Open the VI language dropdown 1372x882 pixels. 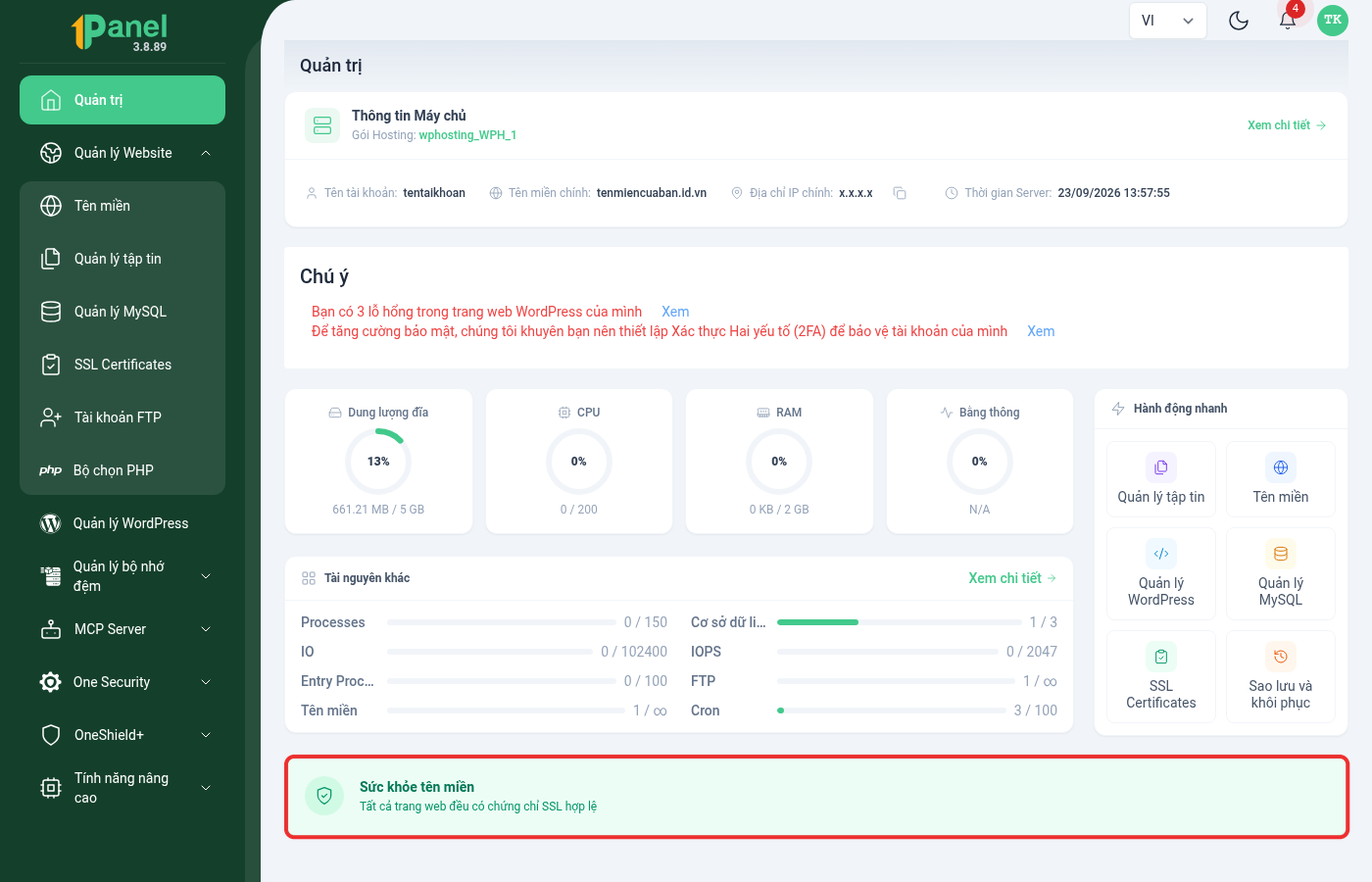[1167, 21]
